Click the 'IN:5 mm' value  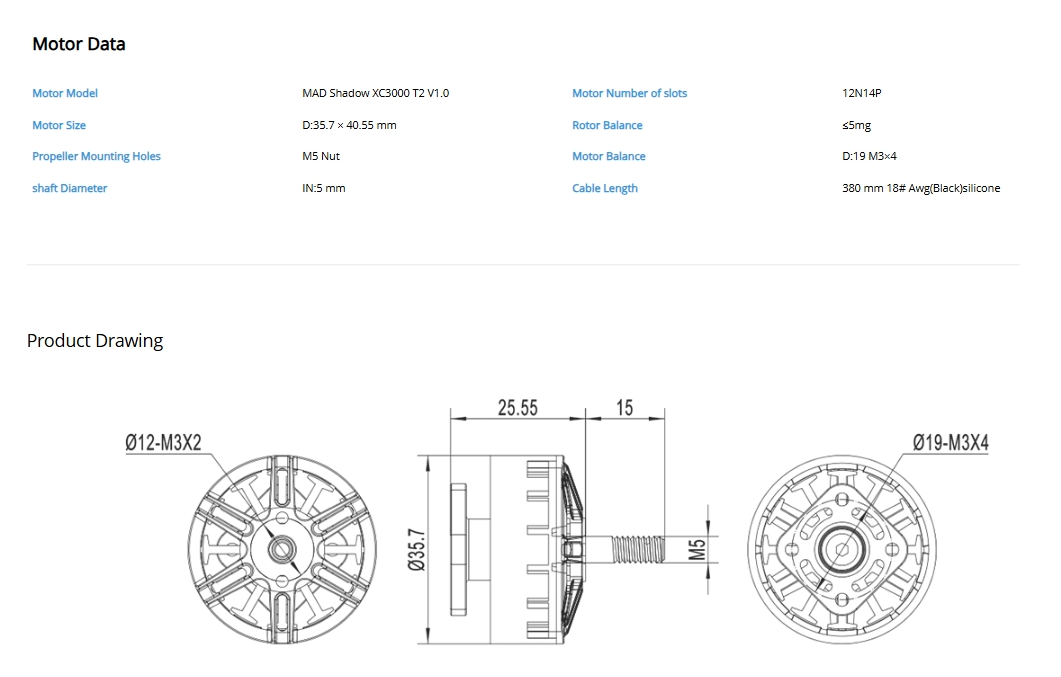(x=323, y=188)
